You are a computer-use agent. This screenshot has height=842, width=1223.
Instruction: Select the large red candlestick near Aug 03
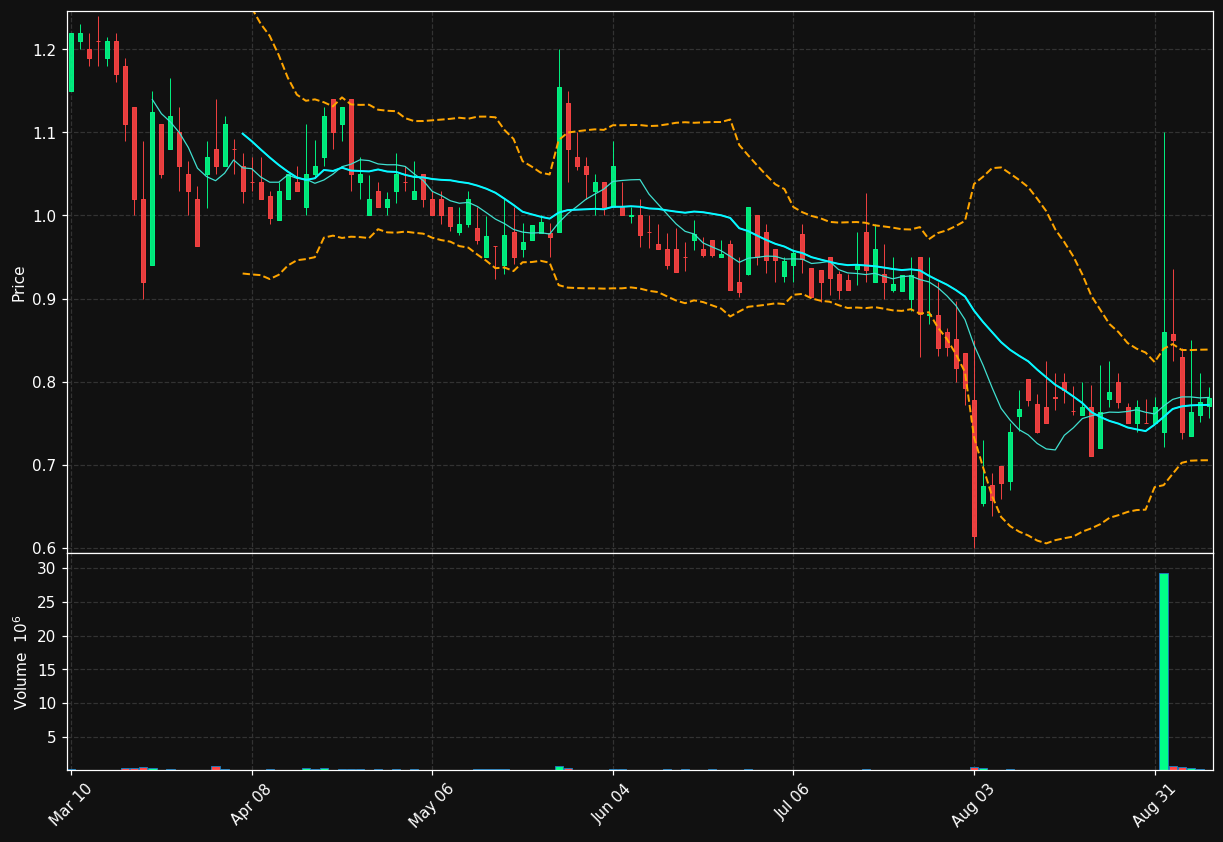[x=974, y=468]
